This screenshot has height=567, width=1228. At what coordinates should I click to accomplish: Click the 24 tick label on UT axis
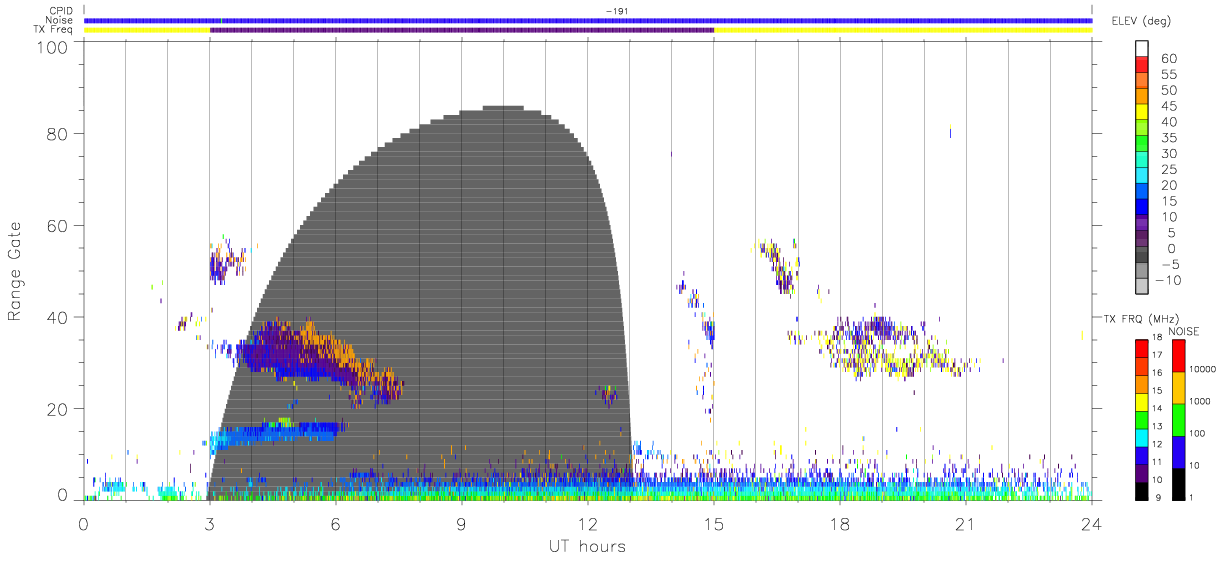[1092, 523]
